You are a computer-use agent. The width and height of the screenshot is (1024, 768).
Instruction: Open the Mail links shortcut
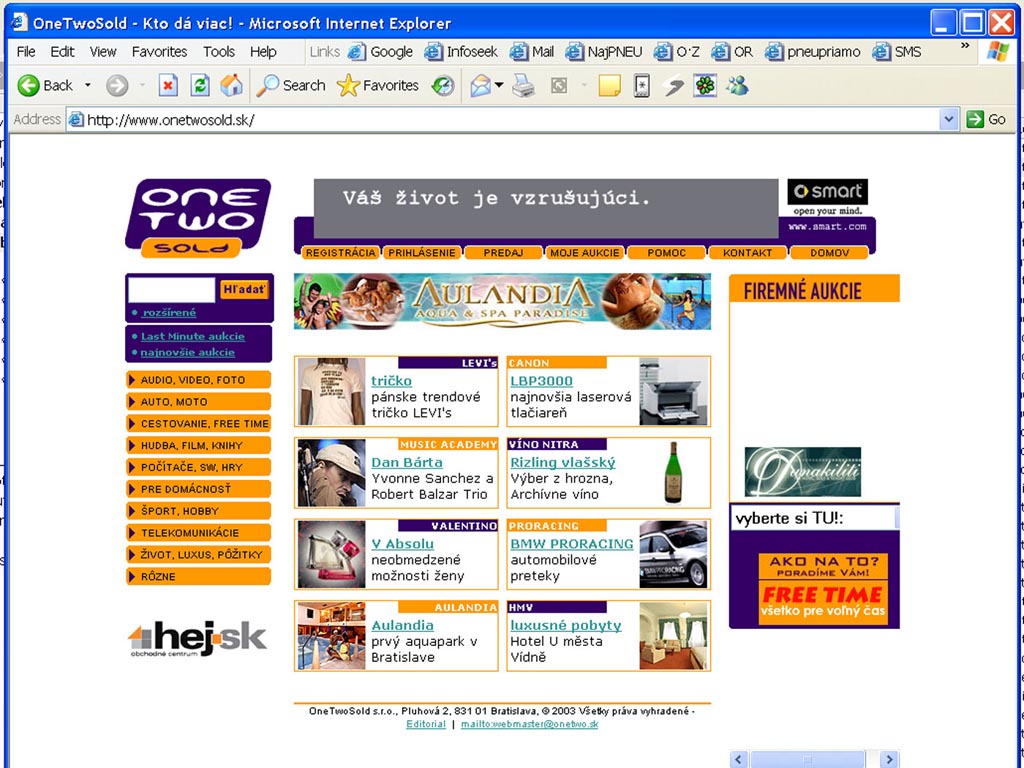tap(532, 52)
